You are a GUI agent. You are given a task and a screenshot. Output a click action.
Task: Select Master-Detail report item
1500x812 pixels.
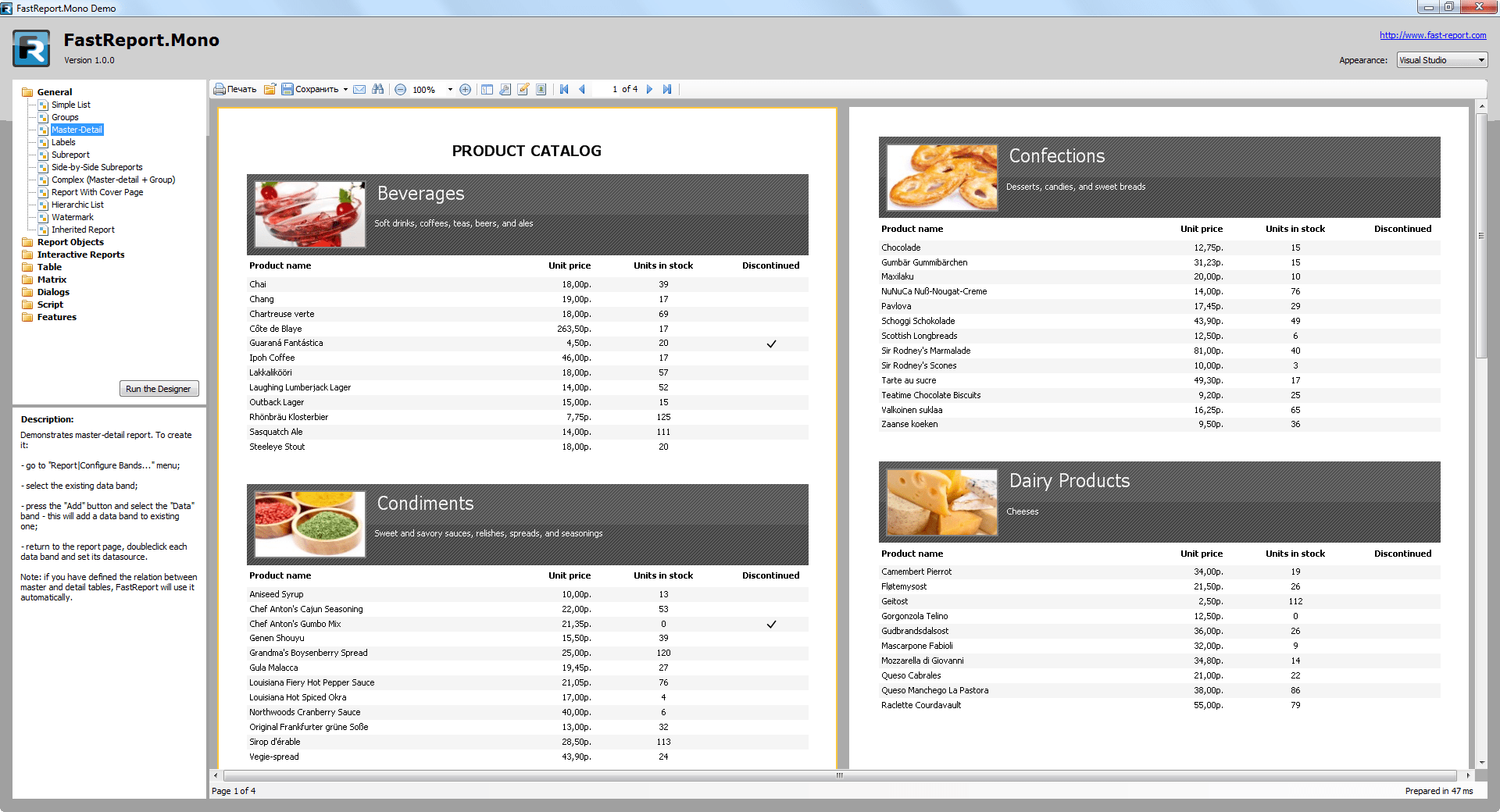click(x=77, y=130)
